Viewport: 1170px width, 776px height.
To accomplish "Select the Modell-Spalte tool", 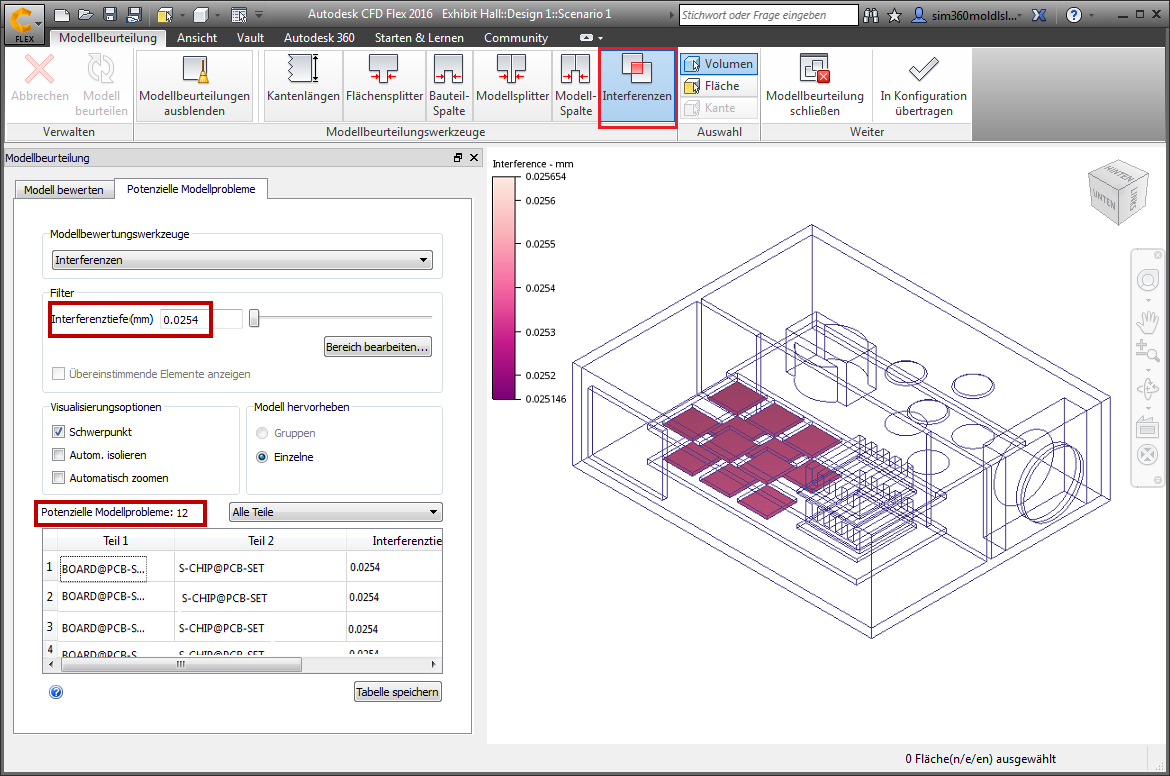I will [575, 84].
